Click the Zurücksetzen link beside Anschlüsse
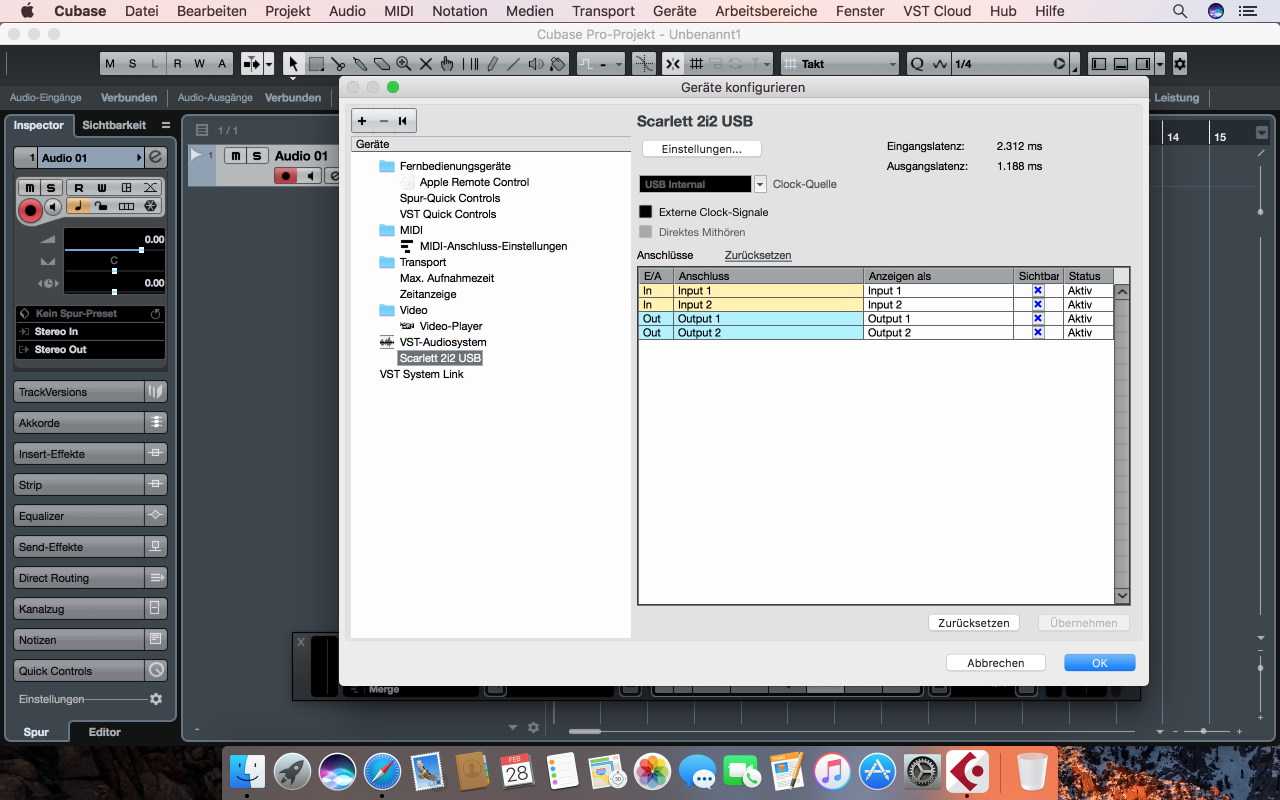This screenshot has width=1280, height=800. tap(758, 255)
